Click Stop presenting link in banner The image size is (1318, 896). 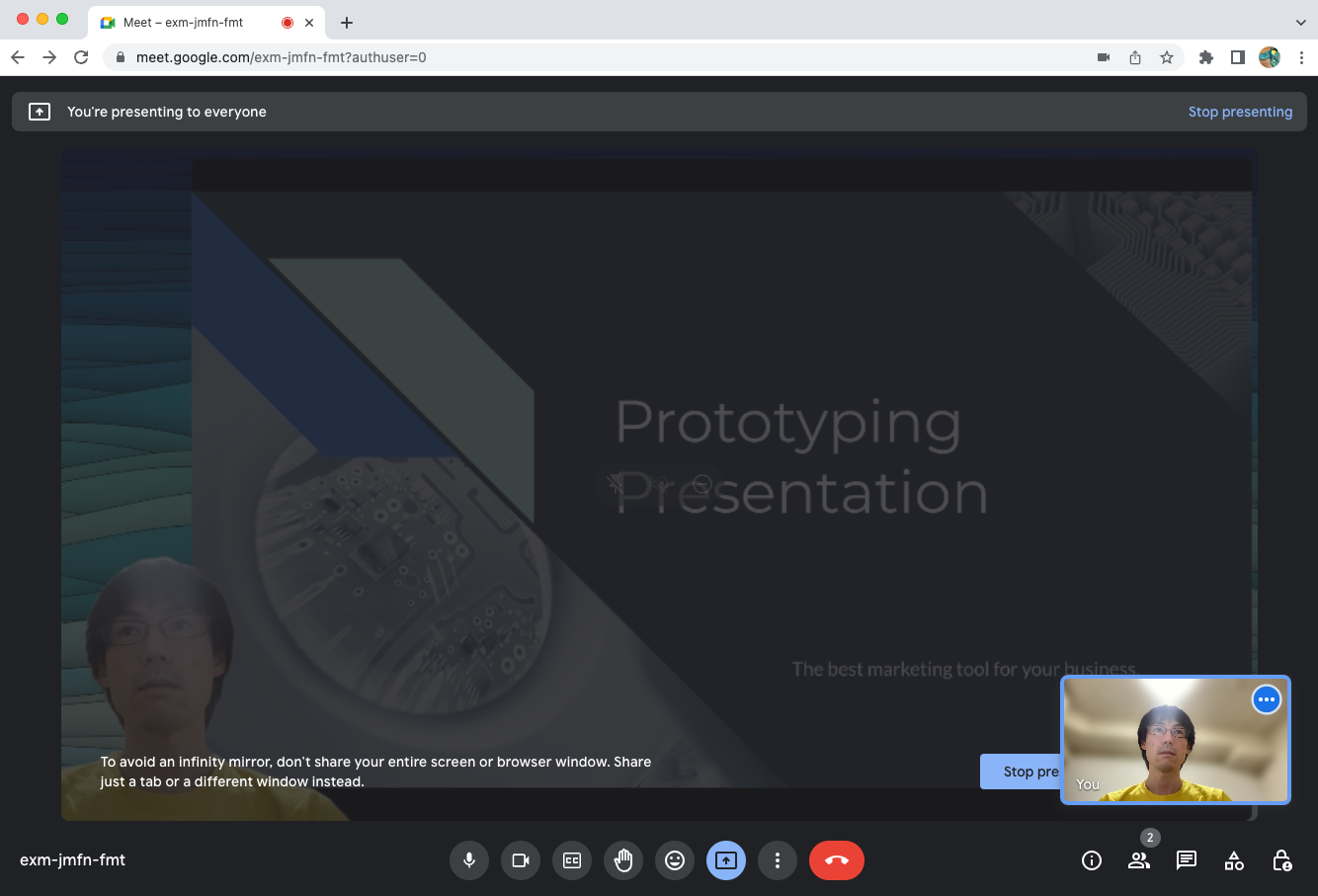coord(1240,112)
